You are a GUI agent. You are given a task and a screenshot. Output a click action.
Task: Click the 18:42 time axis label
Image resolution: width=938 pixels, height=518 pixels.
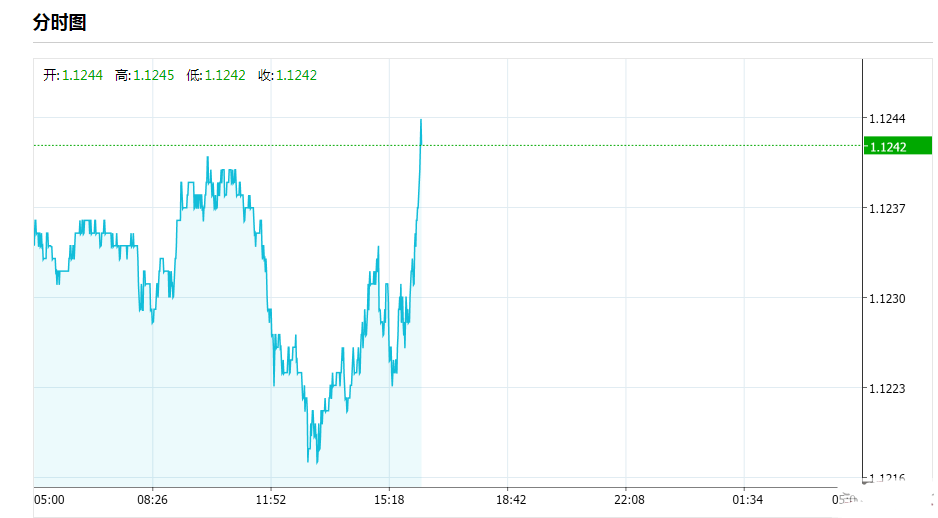click(508, 499)
